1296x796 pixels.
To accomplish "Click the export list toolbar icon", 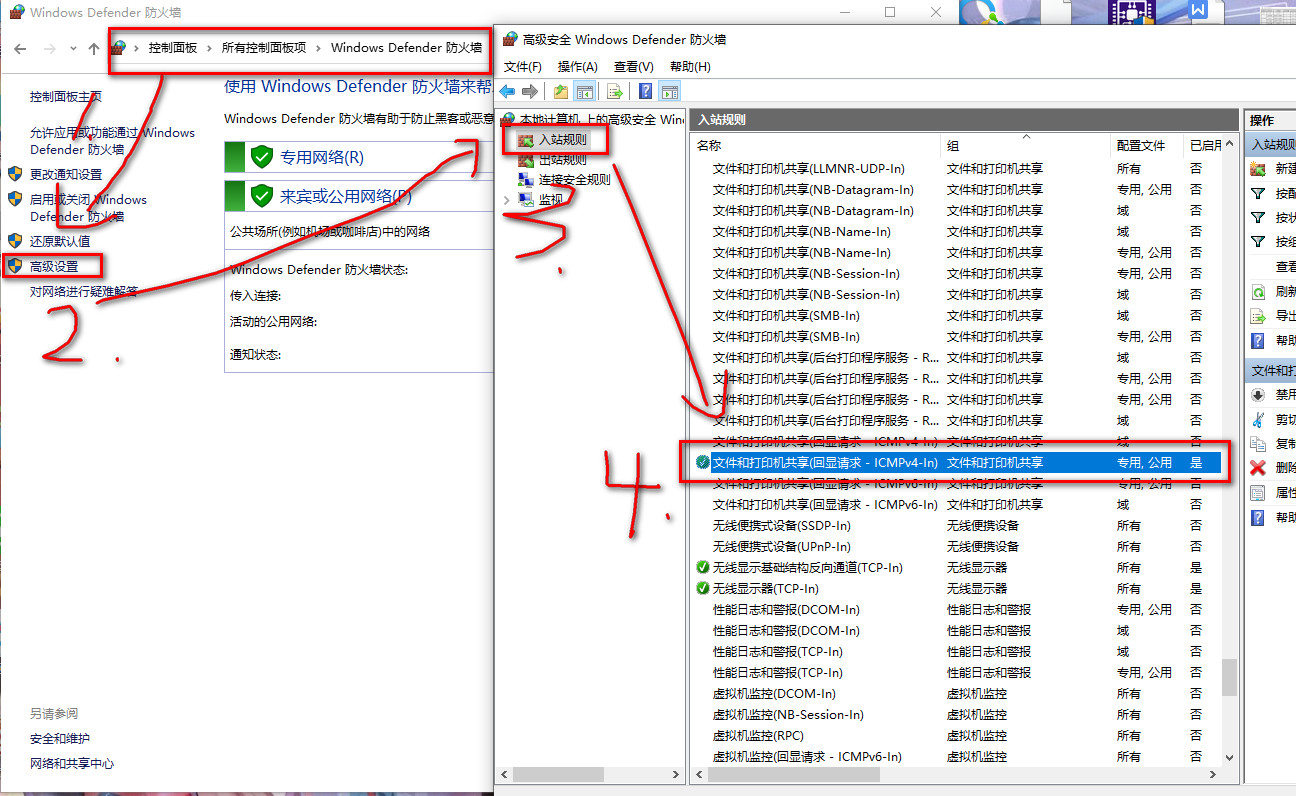I will click(x=615, y=92).
